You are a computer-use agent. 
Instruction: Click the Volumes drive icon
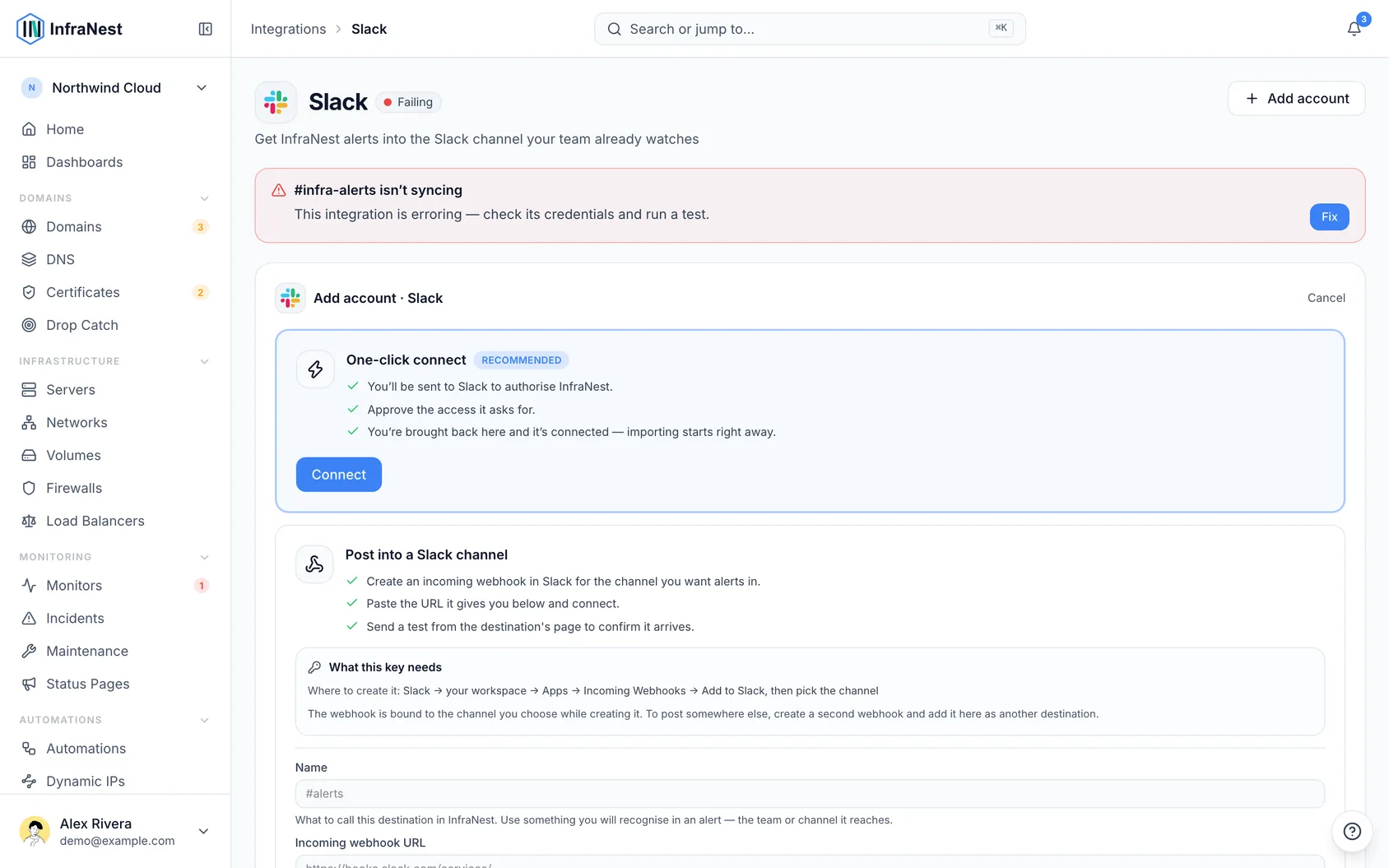pos(29,455)
